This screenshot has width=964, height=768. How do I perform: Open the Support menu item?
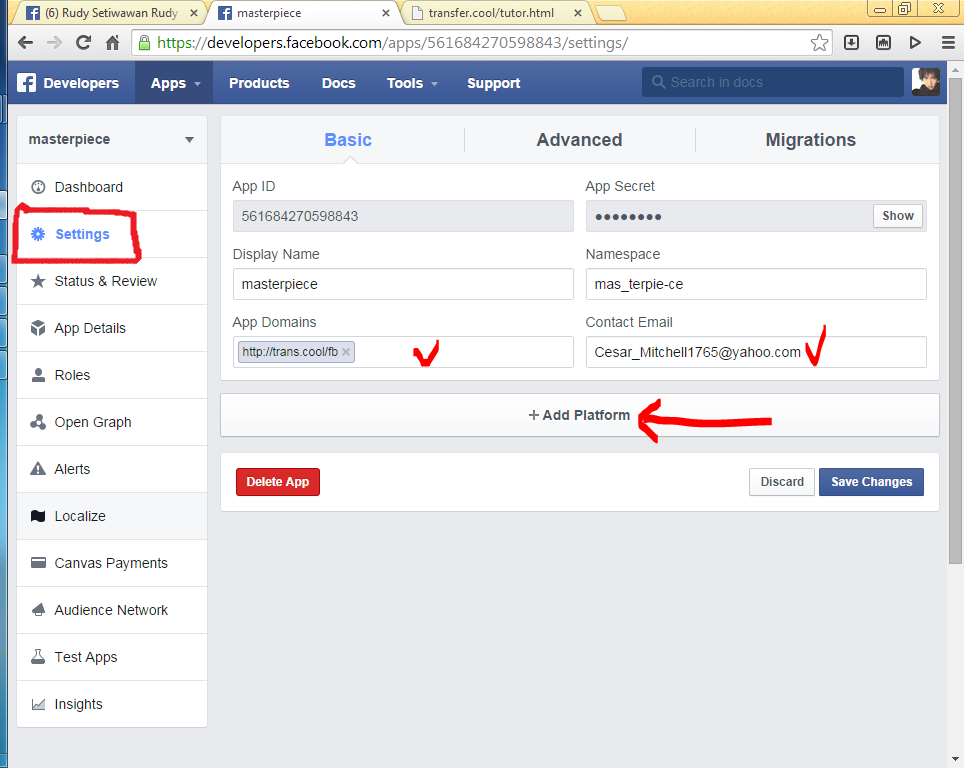coord(494,83)
